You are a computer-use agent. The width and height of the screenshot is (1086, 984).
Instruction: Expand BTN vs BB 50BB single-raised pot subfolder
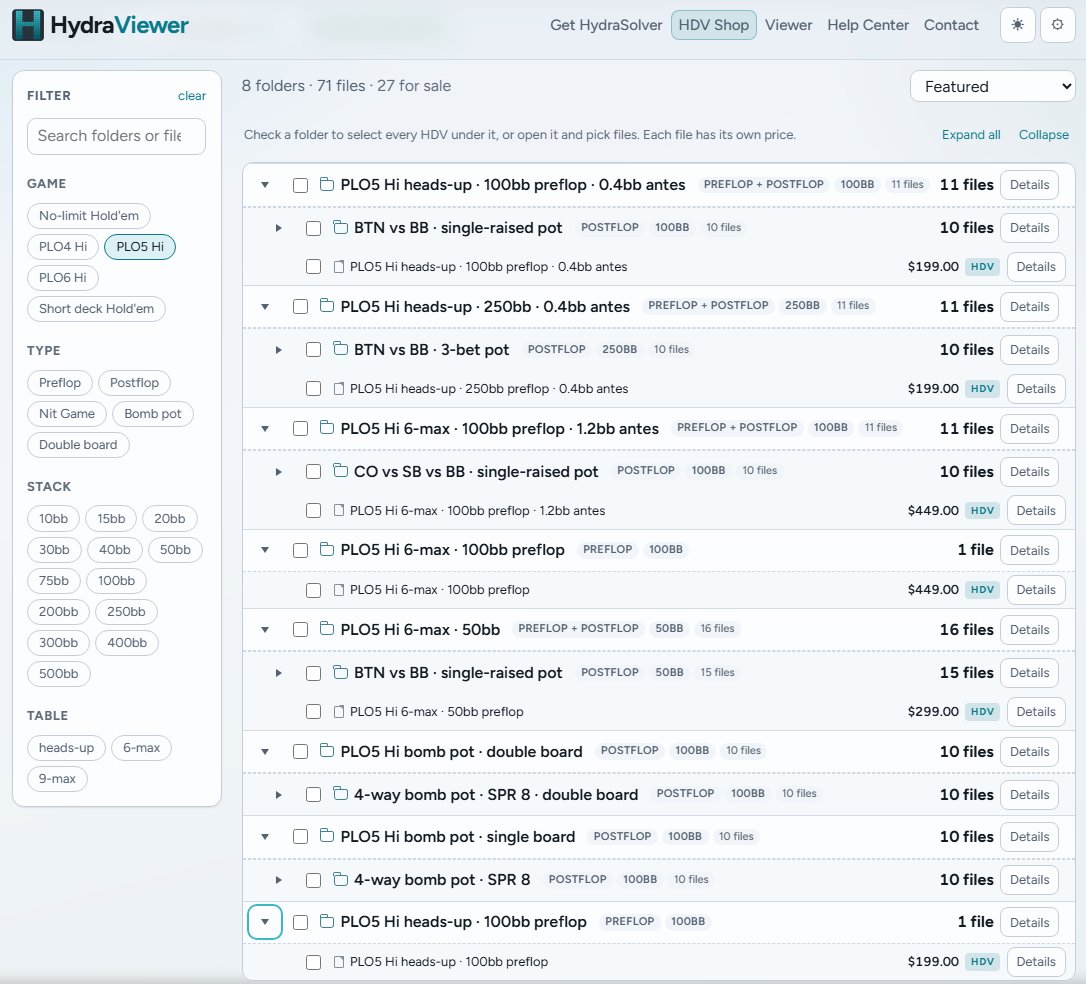278,672
